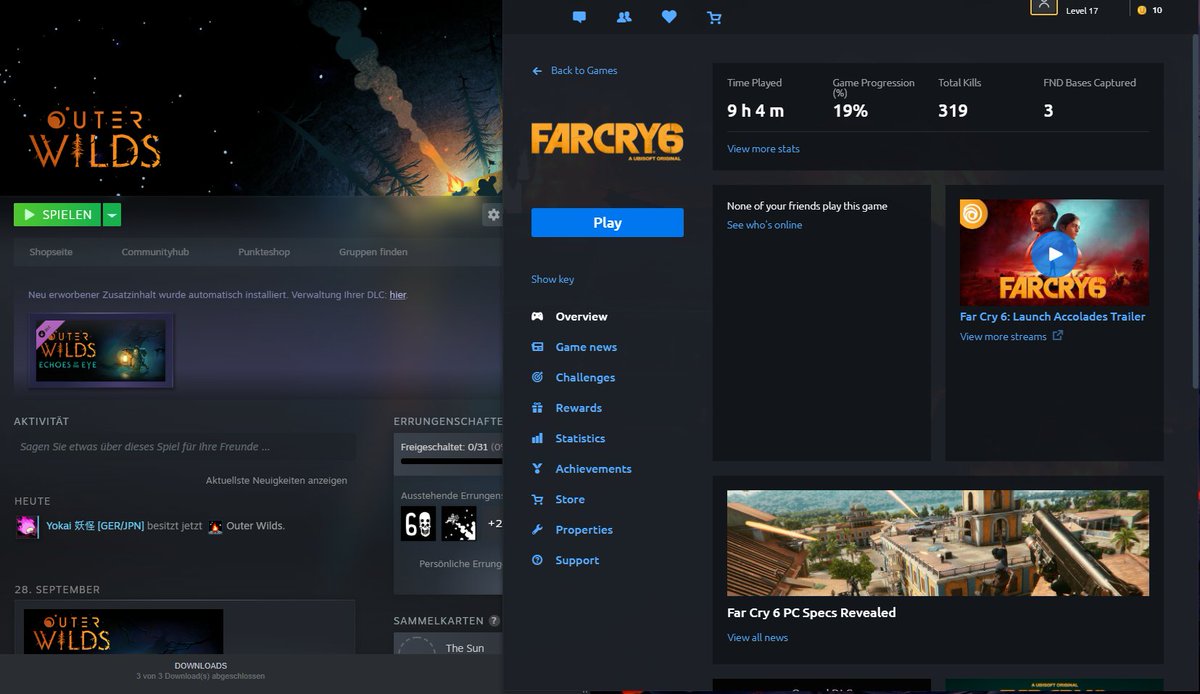
Task: Play the Far Cry 6 trailer video
Action: pos(1054,253)
